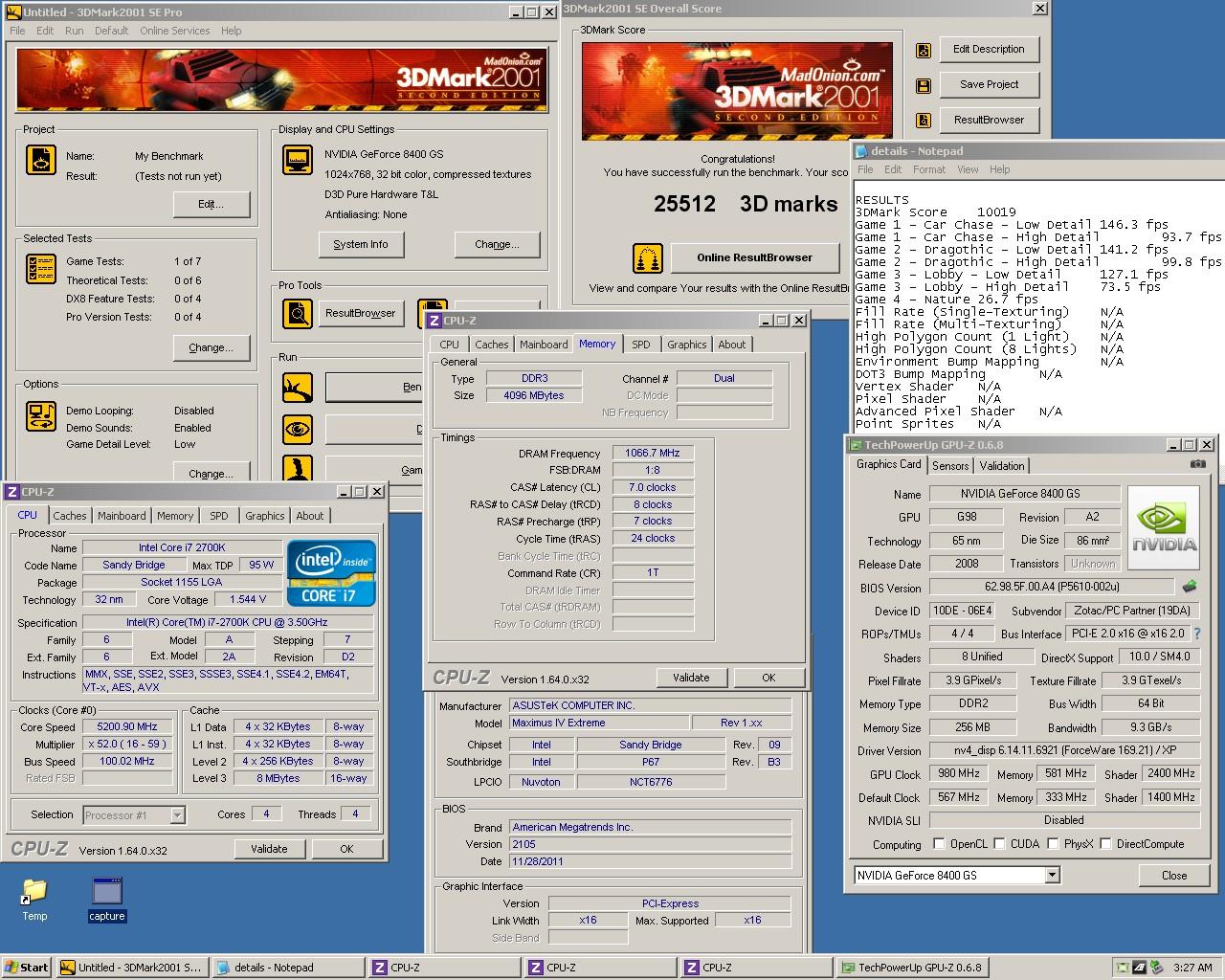Click Validate in the CPU-Z Memory window

691,678
